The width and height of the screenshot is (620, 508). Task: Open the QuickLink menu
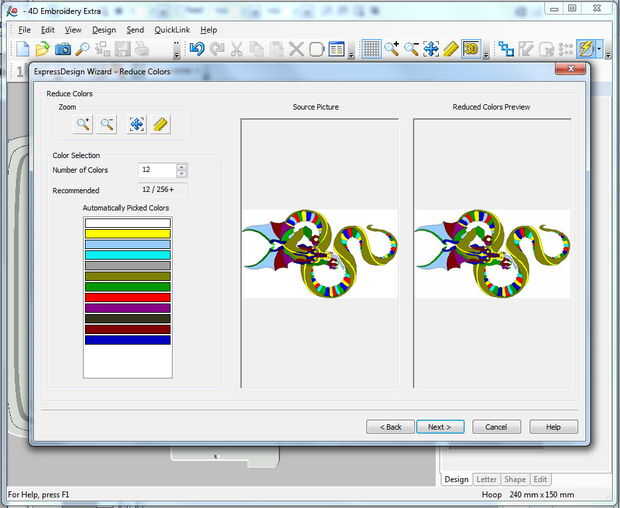tap(172, 30)
